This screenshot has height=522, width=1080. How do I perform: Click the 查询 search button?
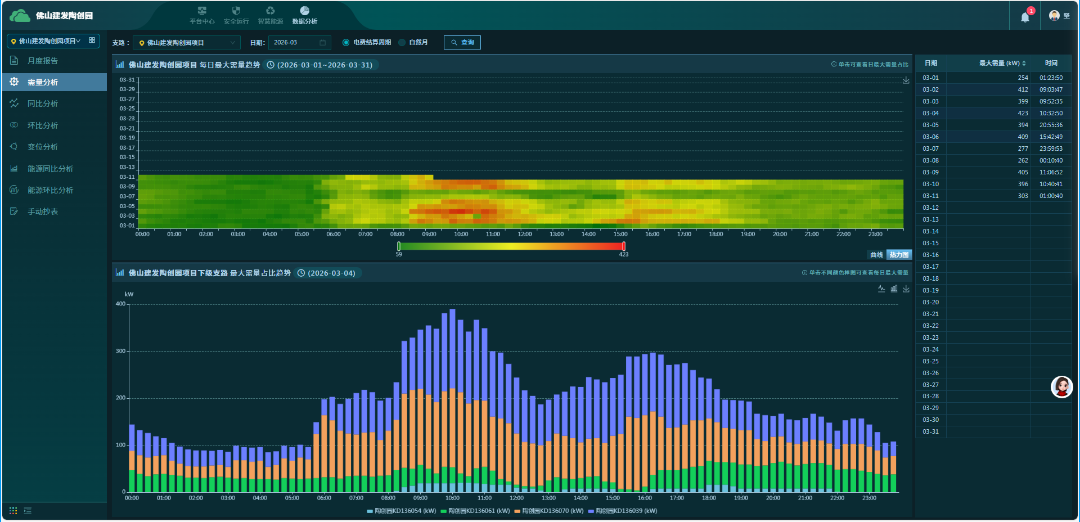[x=462, y=43]
